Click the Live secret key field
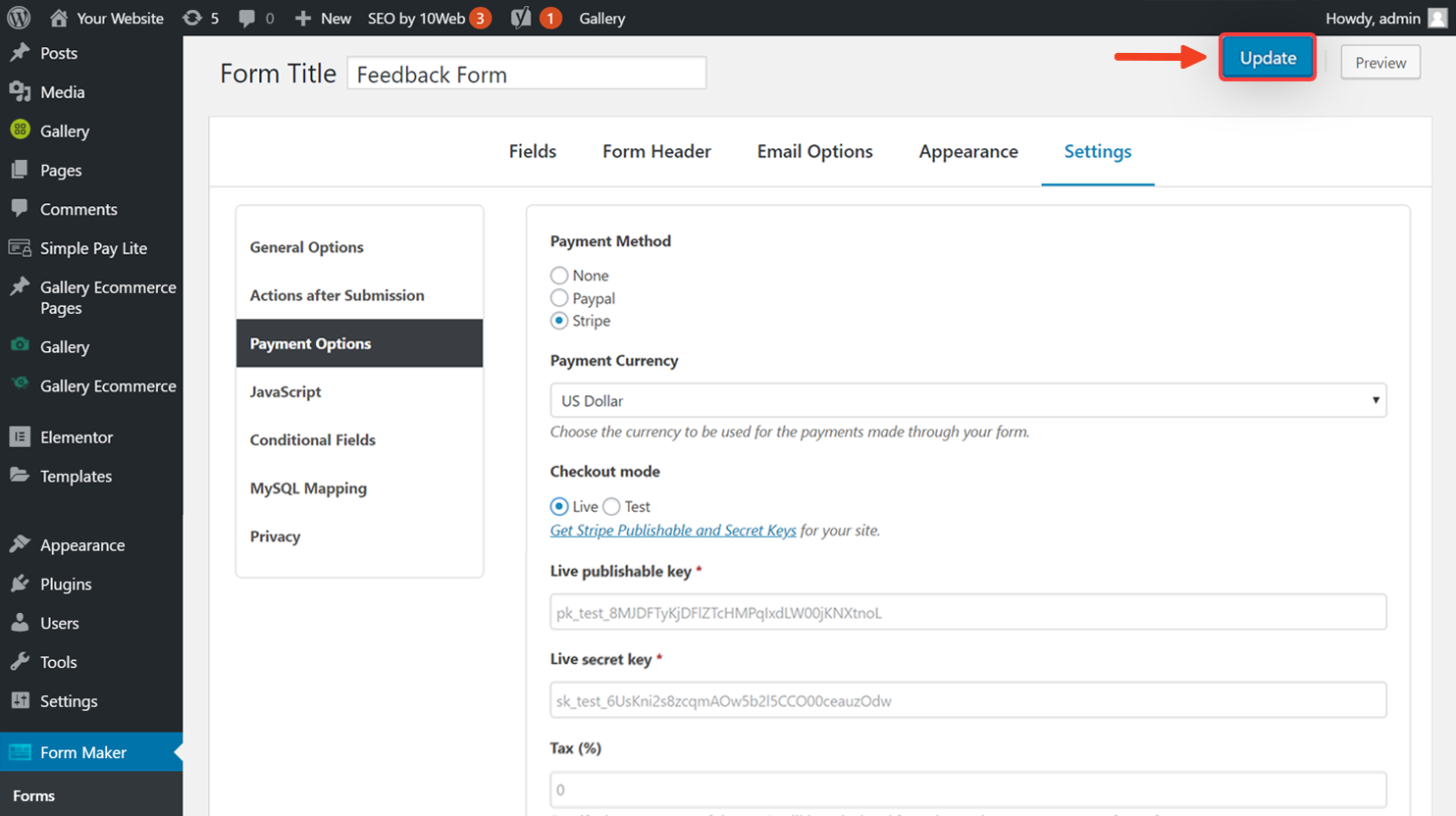 tap(968, 700)
